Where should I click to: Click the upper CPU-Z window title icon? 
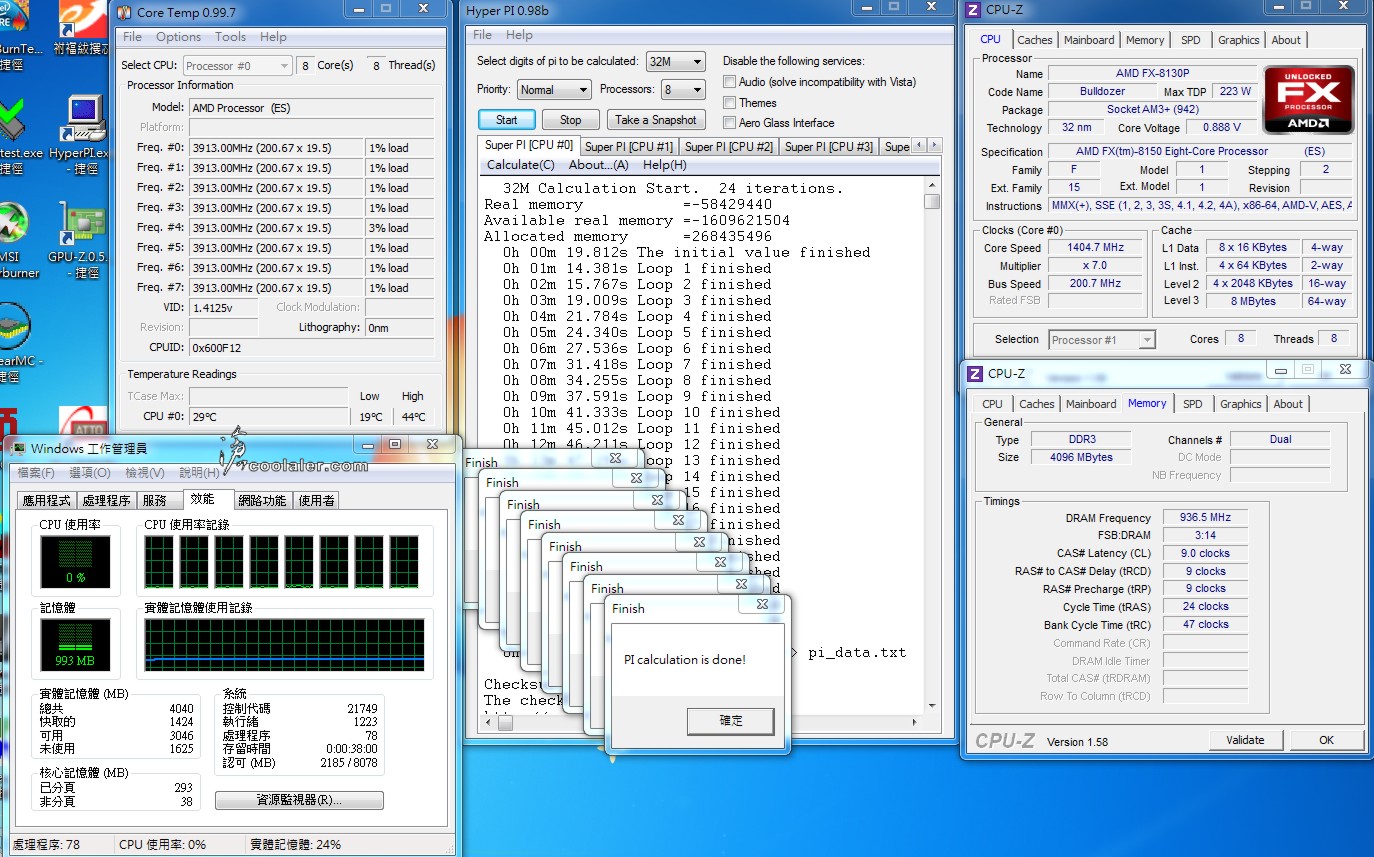[973, 10]
